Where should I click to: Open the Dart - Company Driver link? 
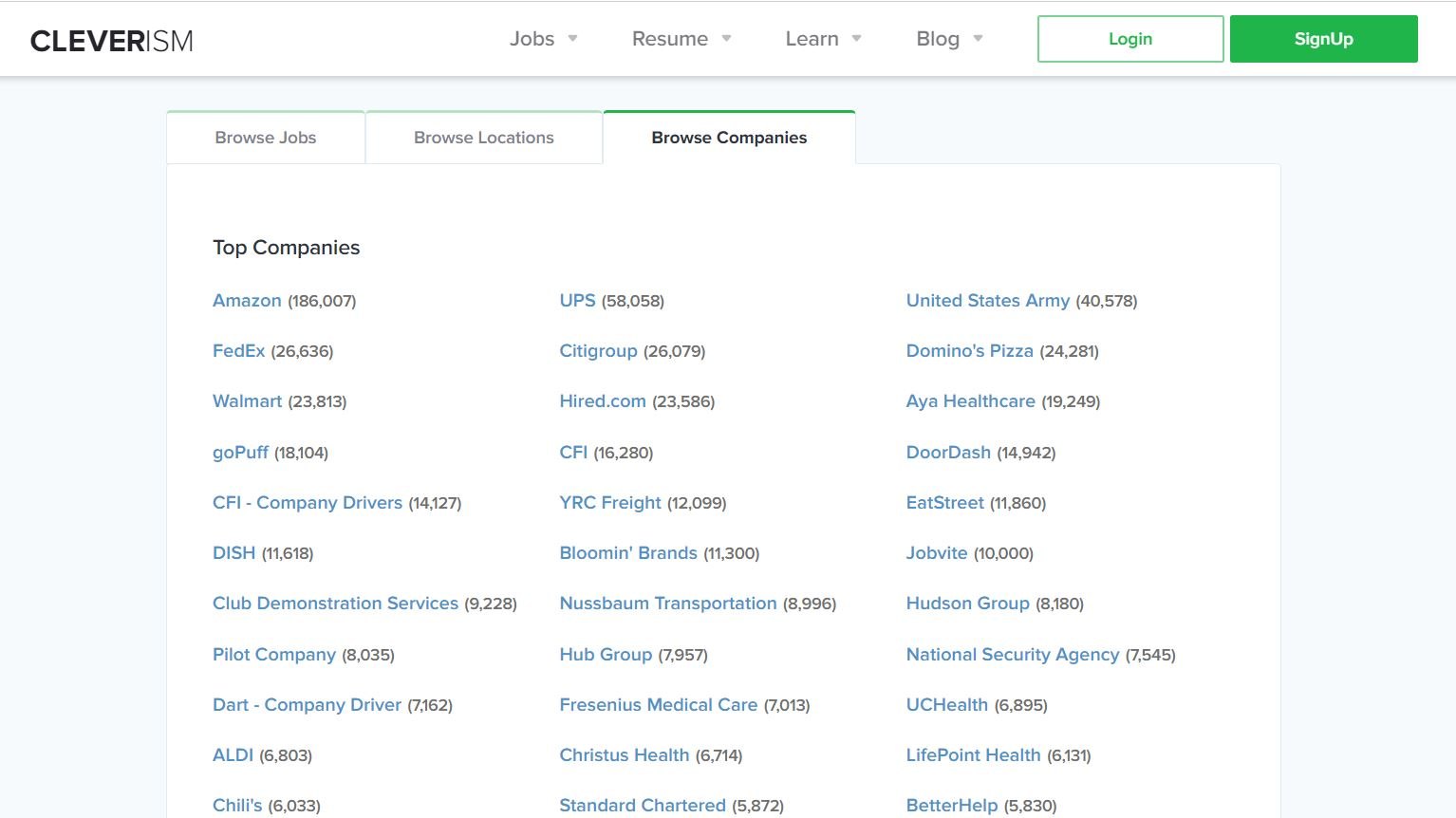(307, 705)
